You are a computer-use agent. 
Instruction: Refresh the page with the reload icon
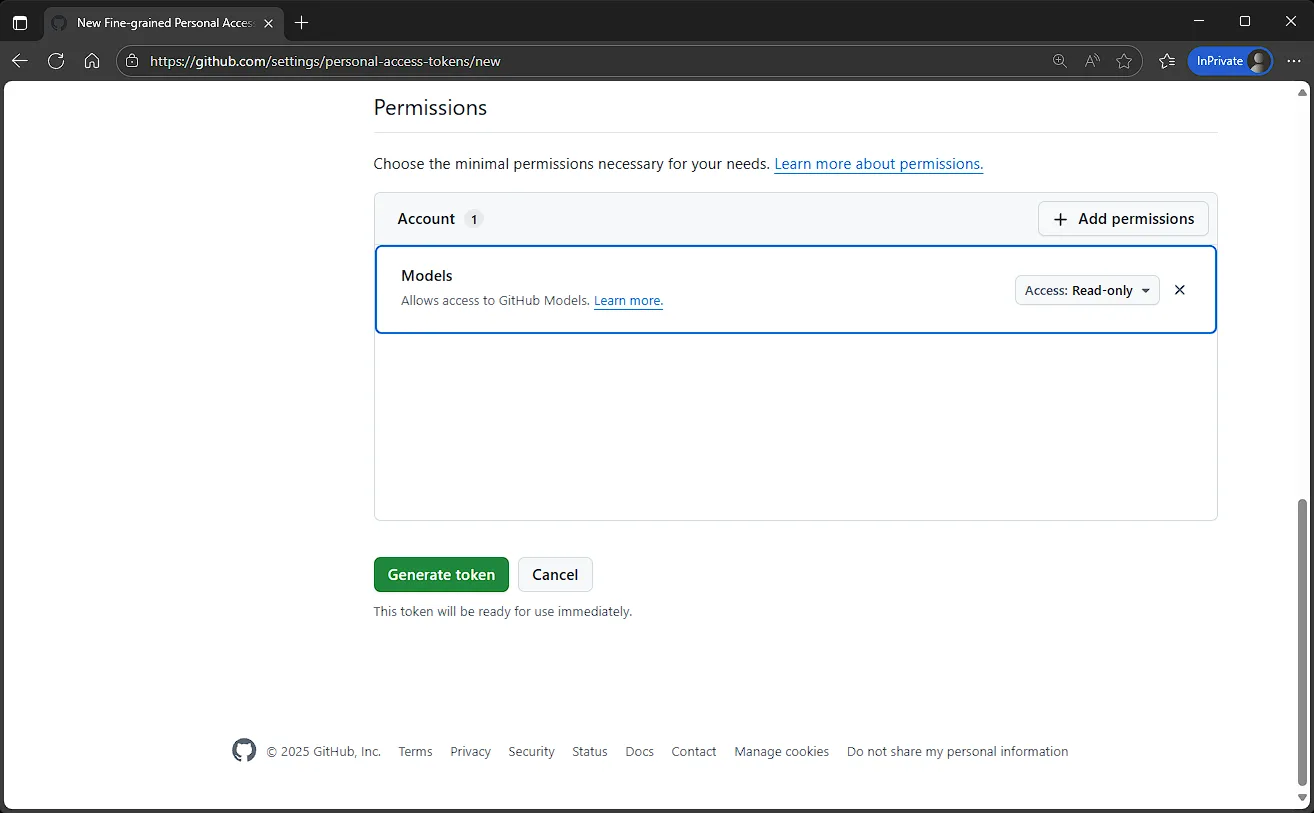[x=56, y=61]
